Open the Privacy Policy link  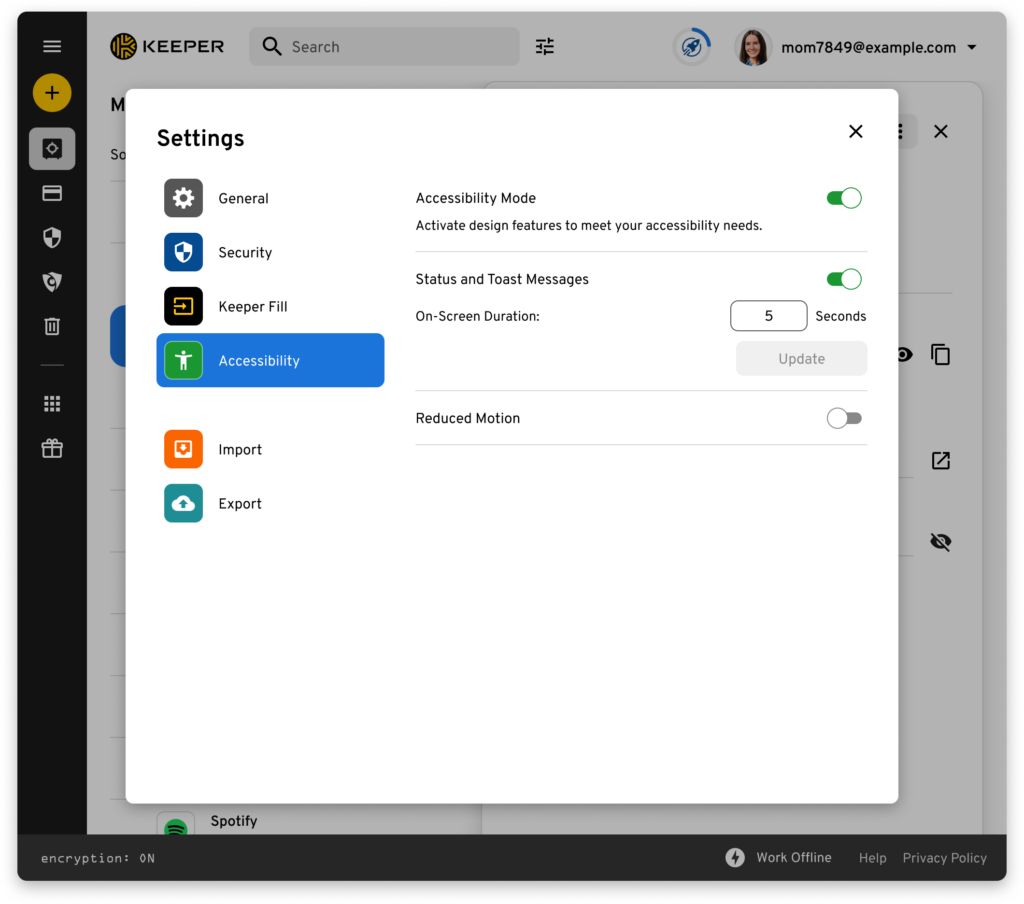[x=944, y=858]
